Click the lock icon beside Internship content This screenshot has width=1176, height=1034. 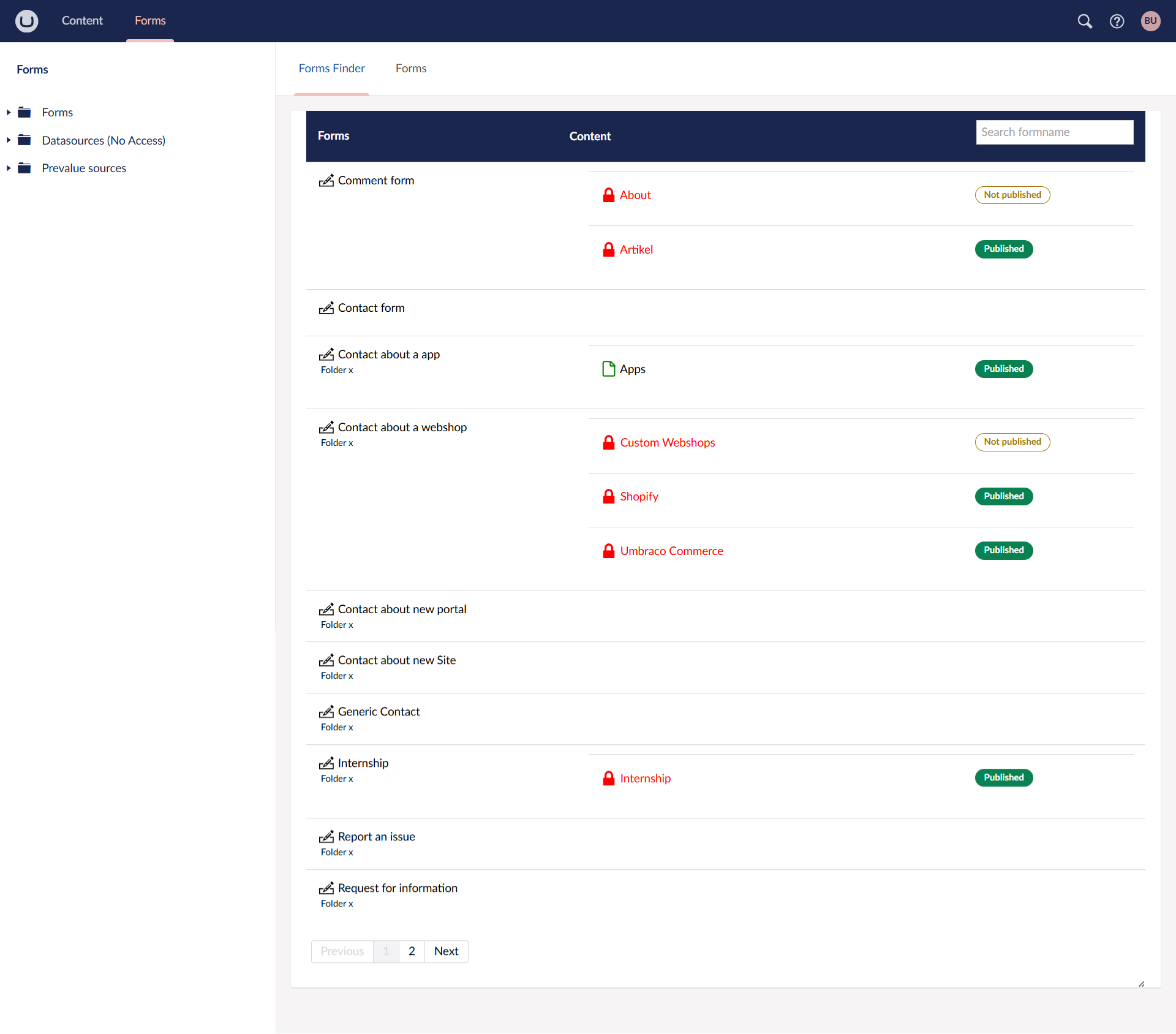point(608,778)
